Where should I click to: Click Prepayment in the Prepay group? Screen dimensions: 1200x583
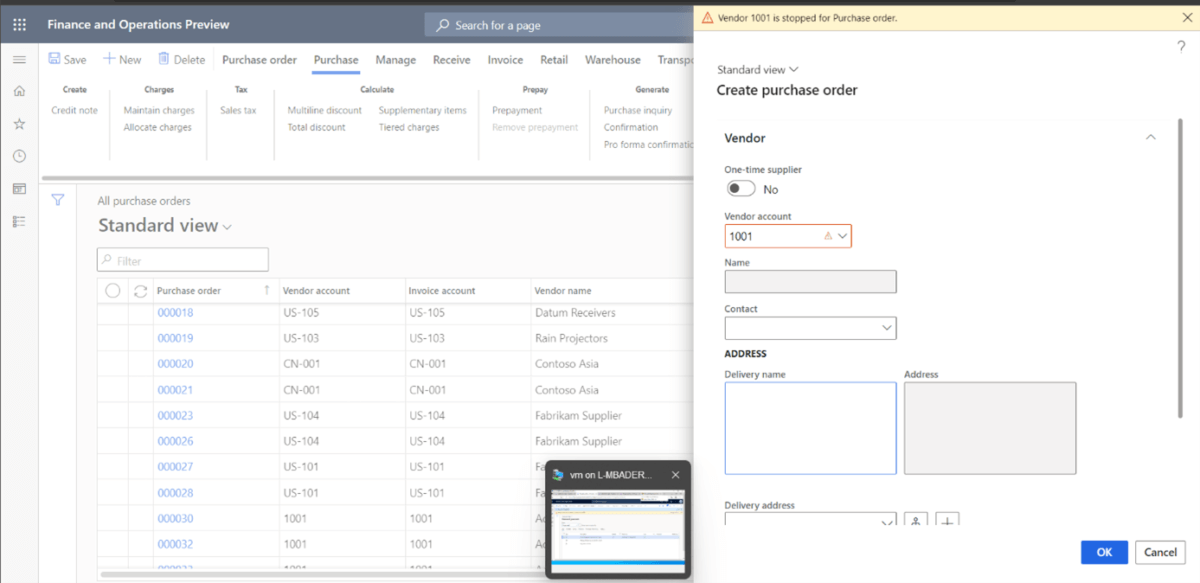517,111
